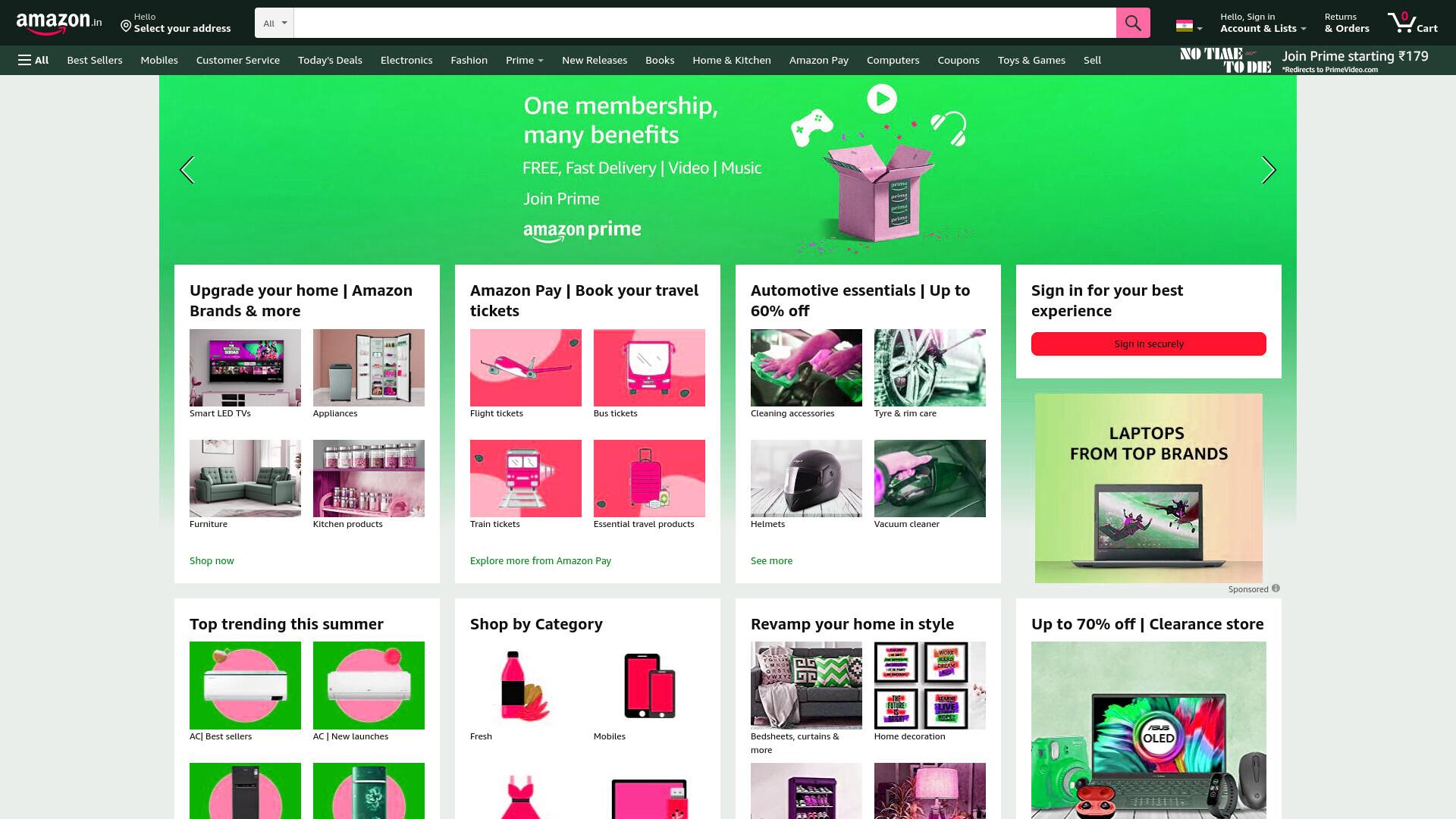The width and height of the screenshot is (1456, 819).
Task: Open AC Best sellers image
Action: point(245,686)
